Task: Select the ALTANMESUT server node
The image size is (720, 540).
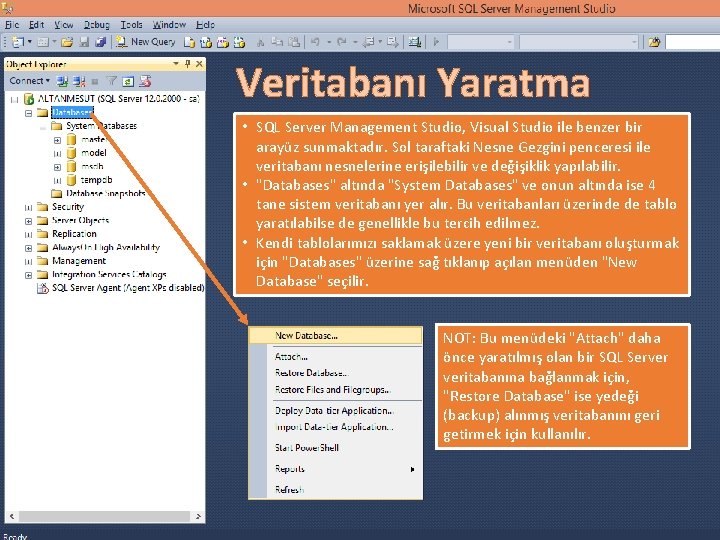Action: pyautogui.click(x=118, y=99)
